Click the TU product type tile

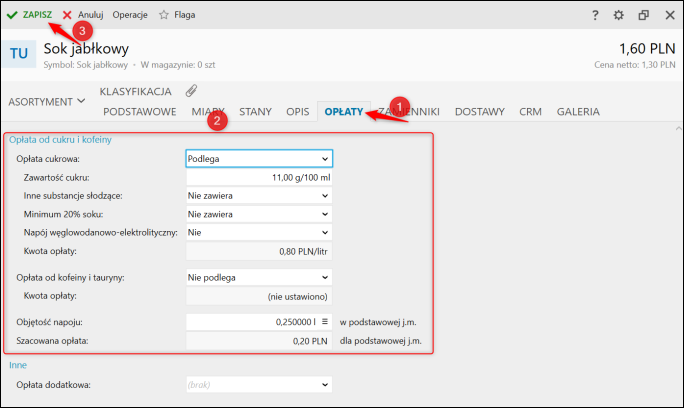click(x=19, y=54)
